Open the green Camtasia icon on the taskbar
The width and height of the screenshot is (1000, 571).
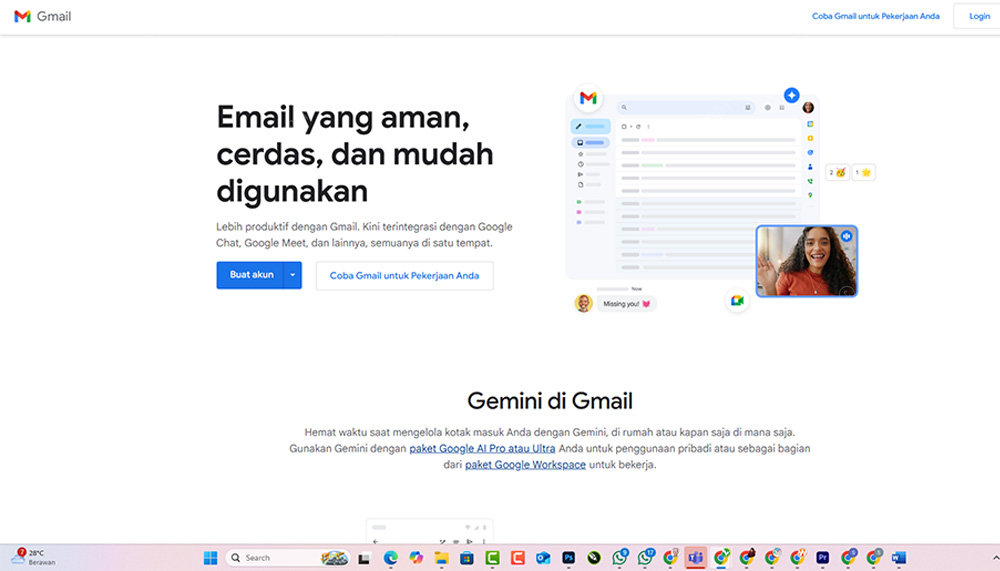coord(492,558)
